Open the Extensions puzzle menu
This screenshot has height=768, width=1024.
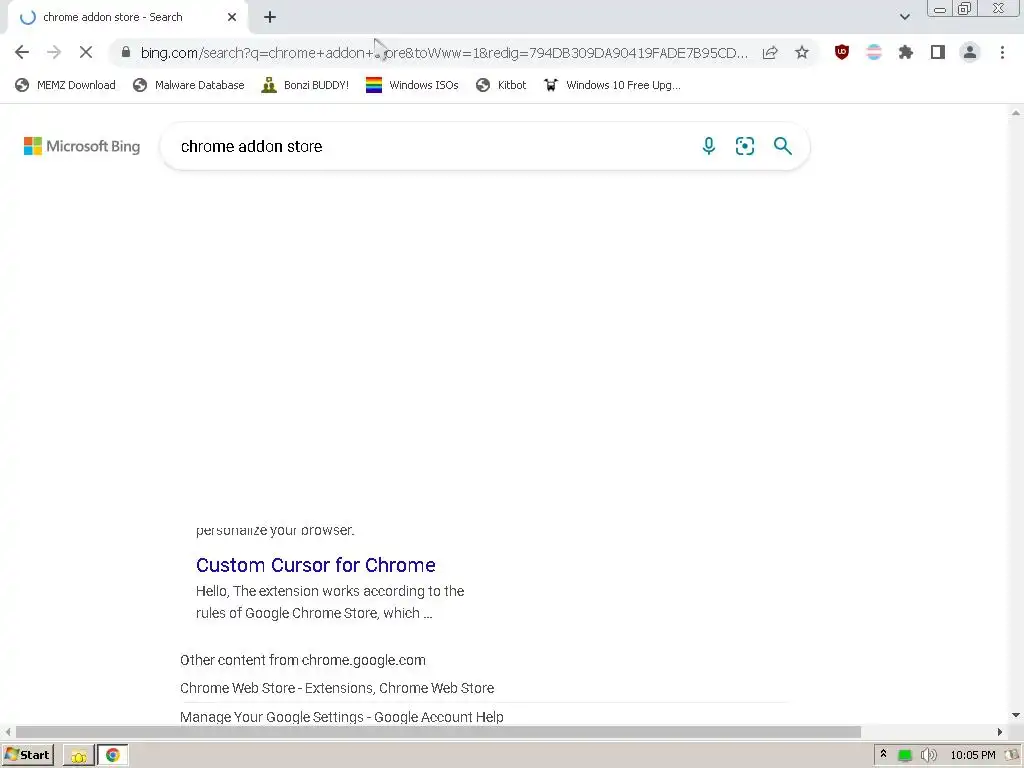(x=906, y=52)
